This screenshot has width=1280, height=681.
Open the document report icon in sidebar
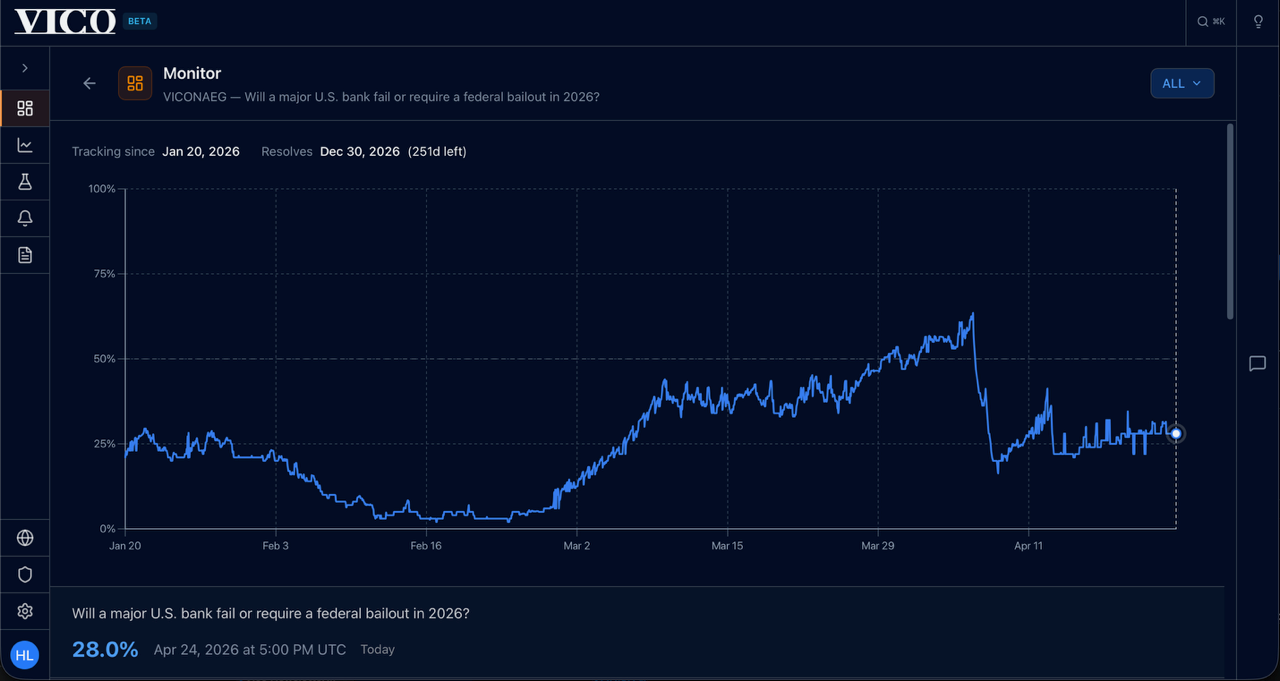tap(25, 255)
